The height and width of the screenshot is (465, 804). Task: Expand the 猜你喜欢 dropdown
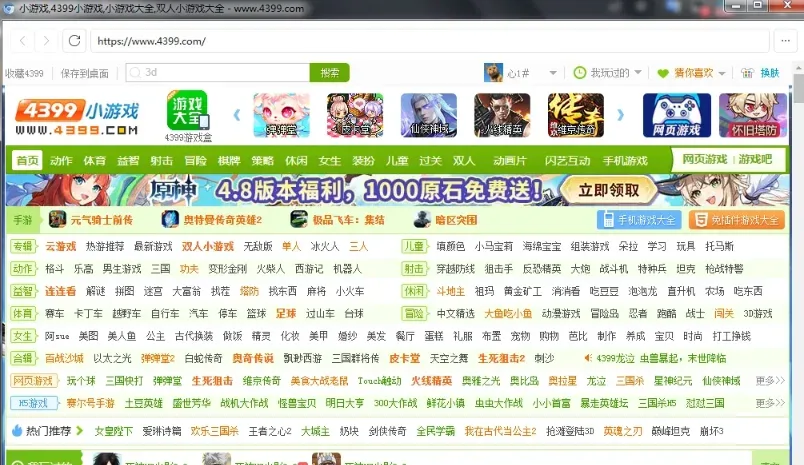[721, 73]
